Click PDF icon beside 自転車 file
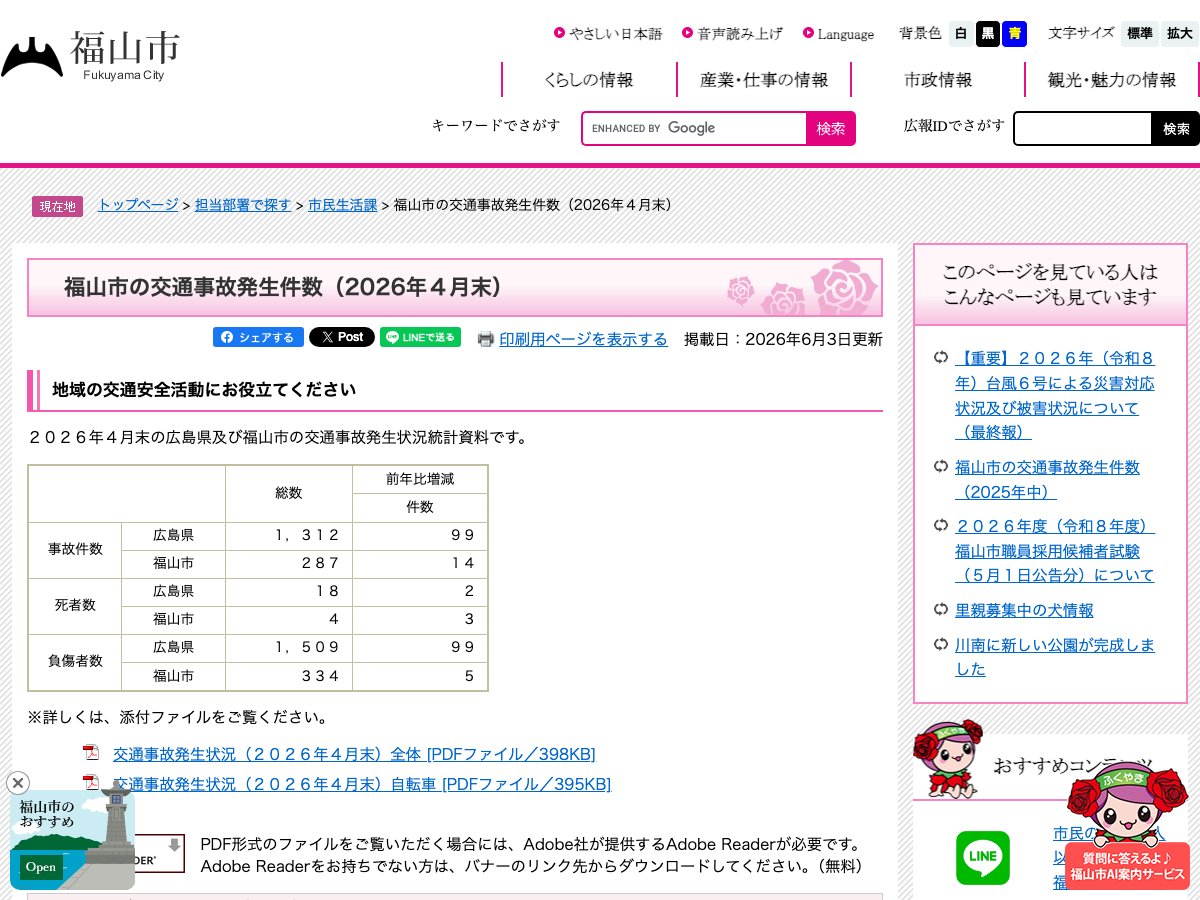 point(91,782)
